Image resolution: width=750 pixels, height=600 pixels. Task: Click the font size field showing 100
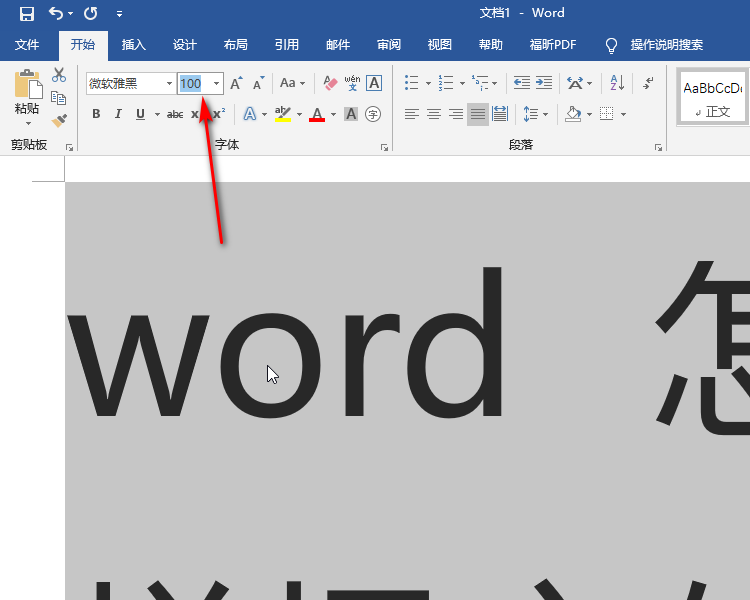(194, 84)
